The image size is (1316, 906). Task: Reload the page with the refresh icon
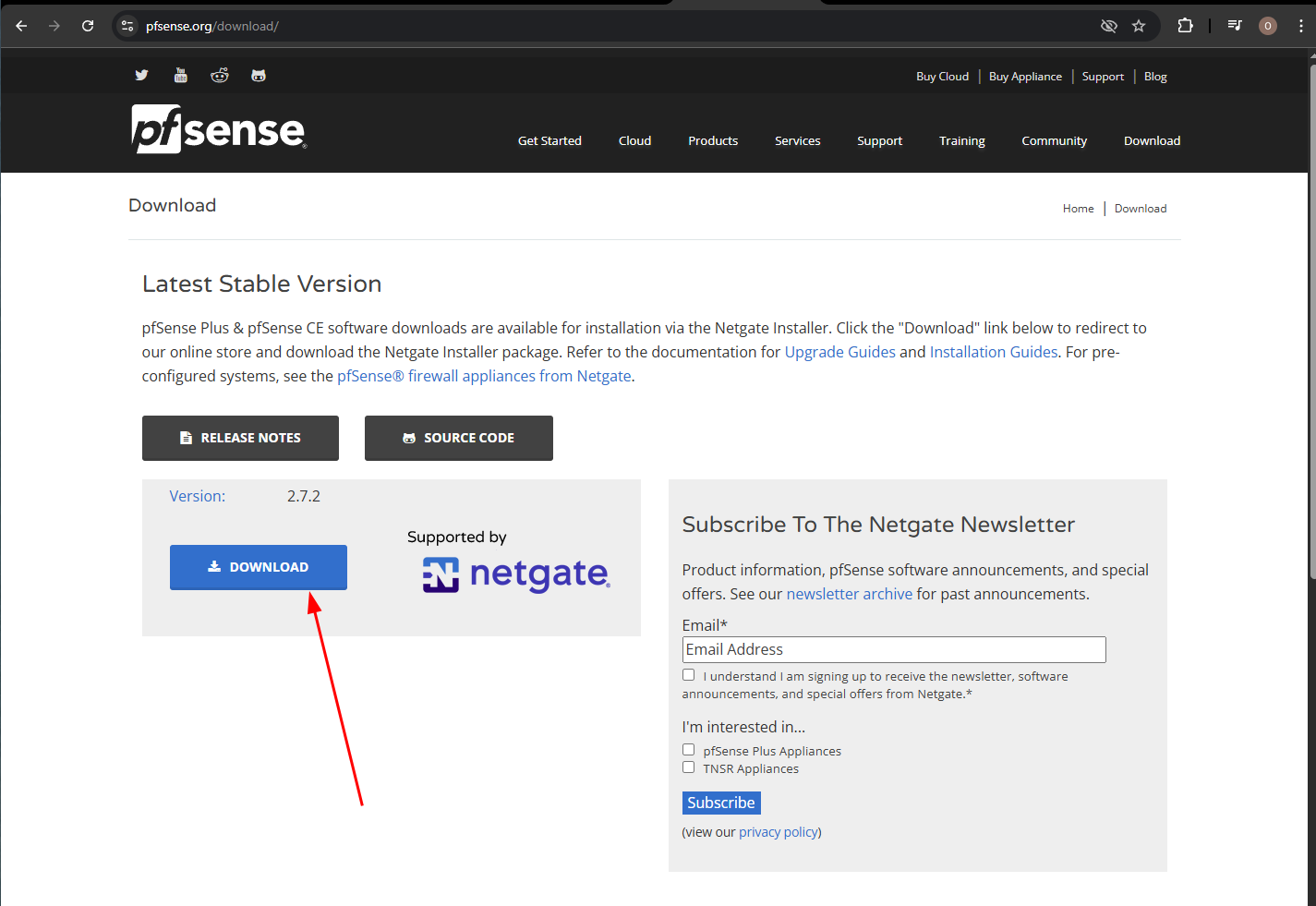coord(88,26)
